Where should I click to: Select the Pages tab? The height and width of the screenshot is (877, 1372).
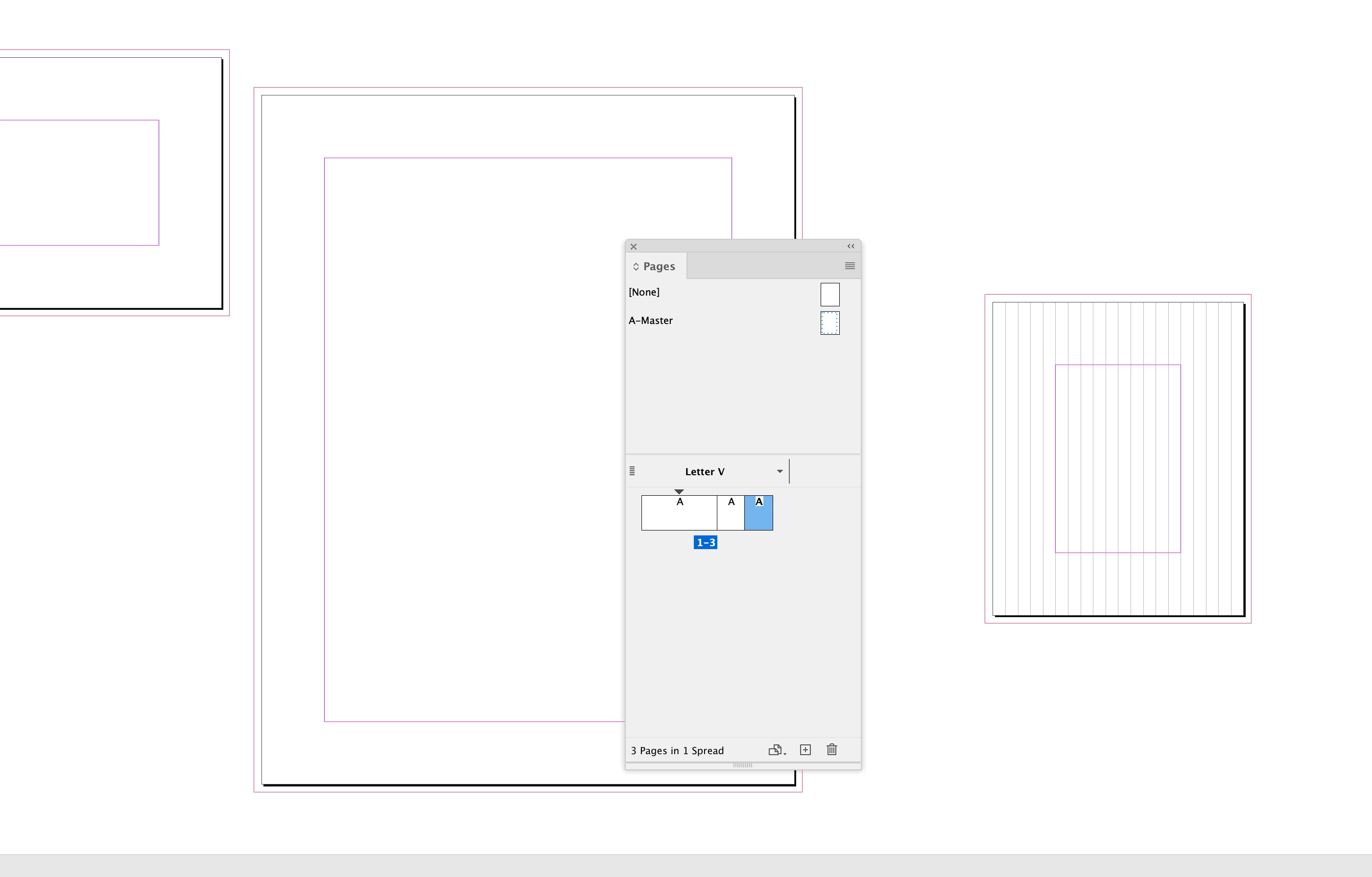[x=659, y=267]
